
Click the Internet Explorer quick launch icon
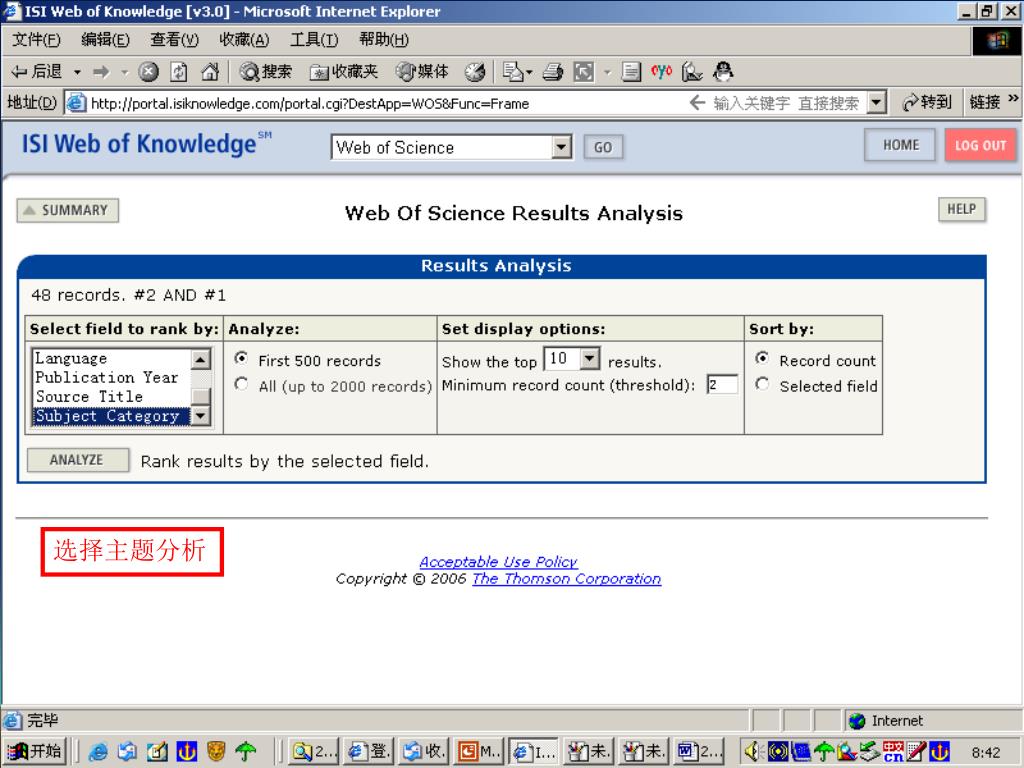98,752
